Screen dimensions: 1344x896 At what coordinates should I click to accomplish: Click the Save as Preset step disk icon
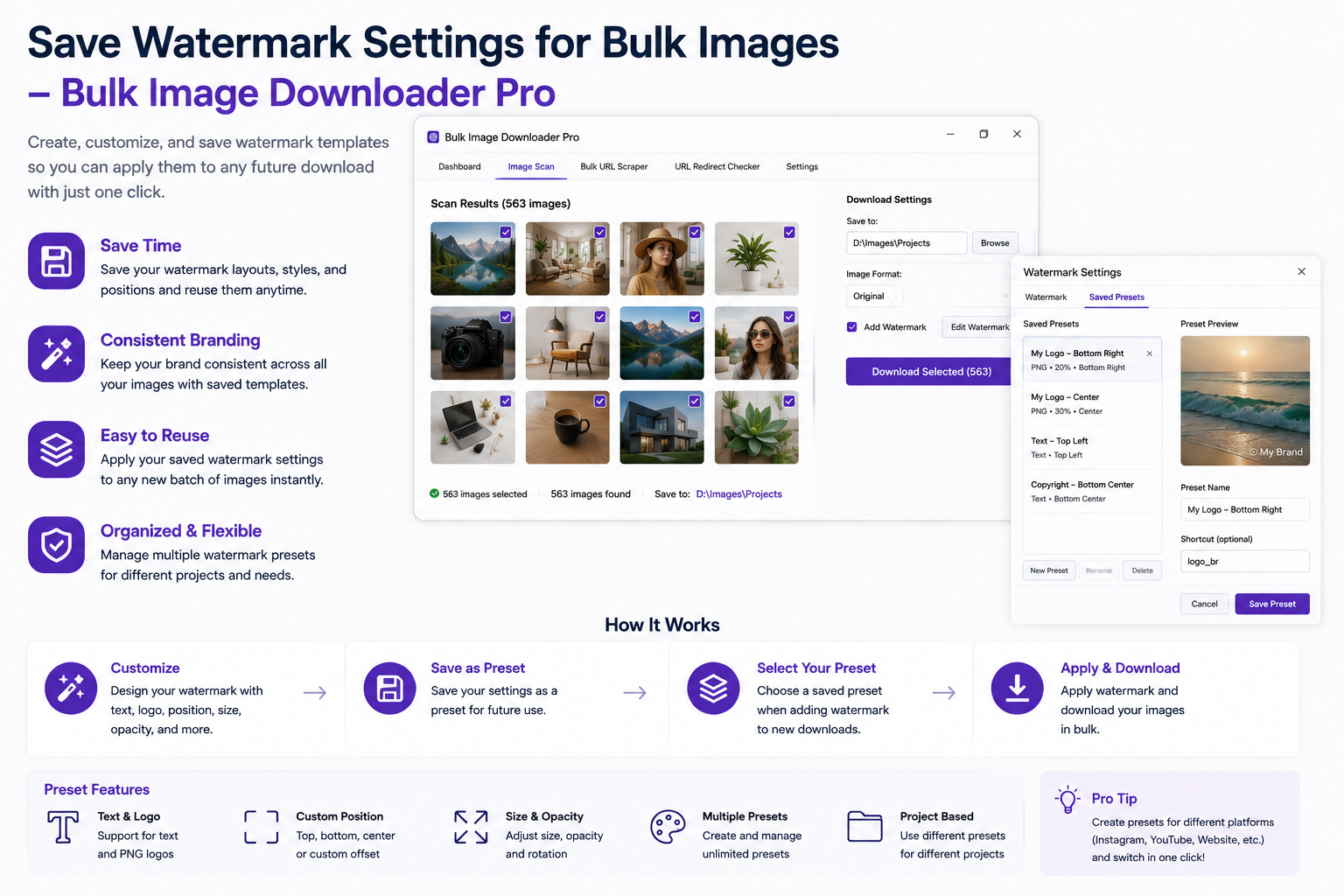389,689
